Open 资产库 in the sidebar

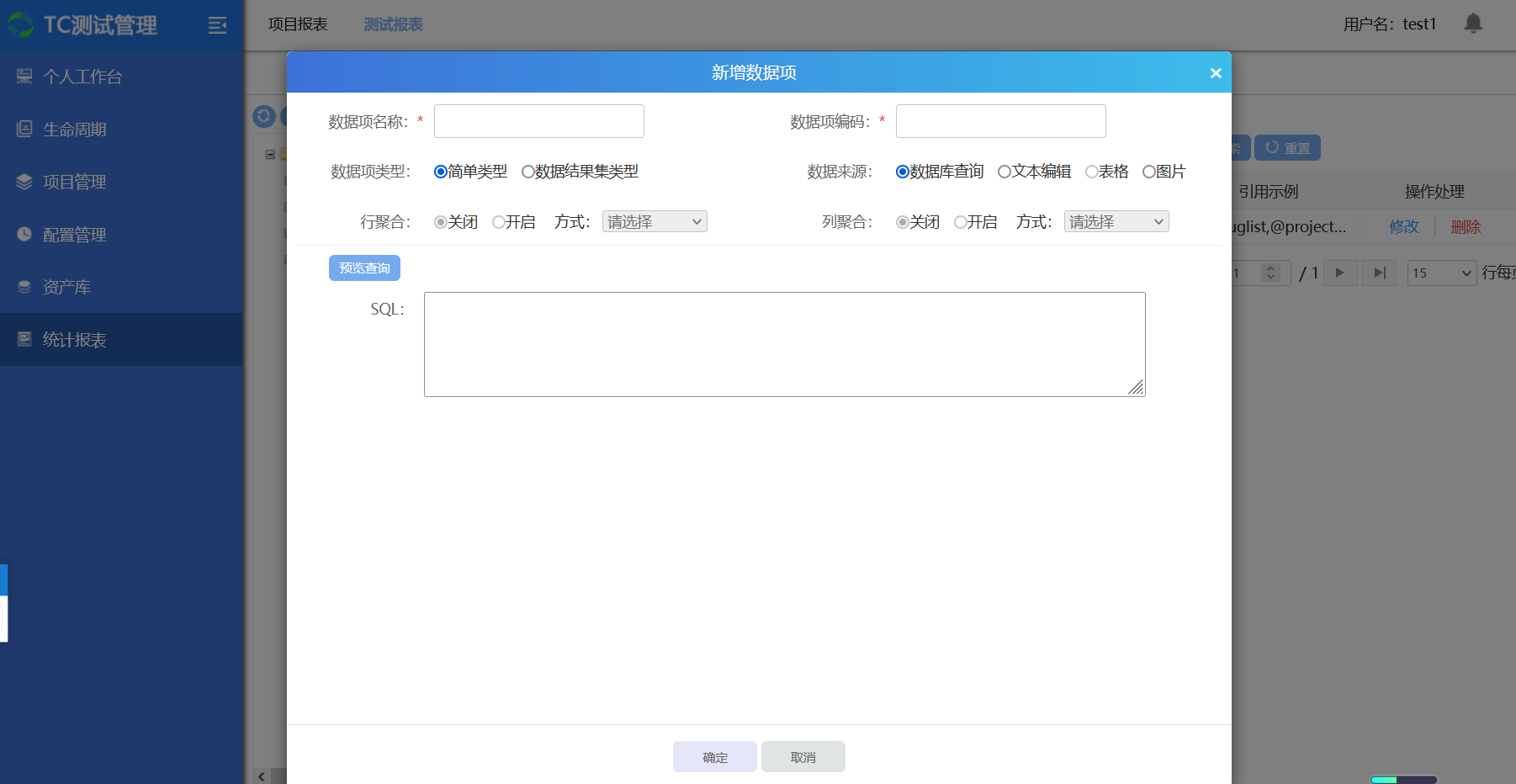click(66, 287)
